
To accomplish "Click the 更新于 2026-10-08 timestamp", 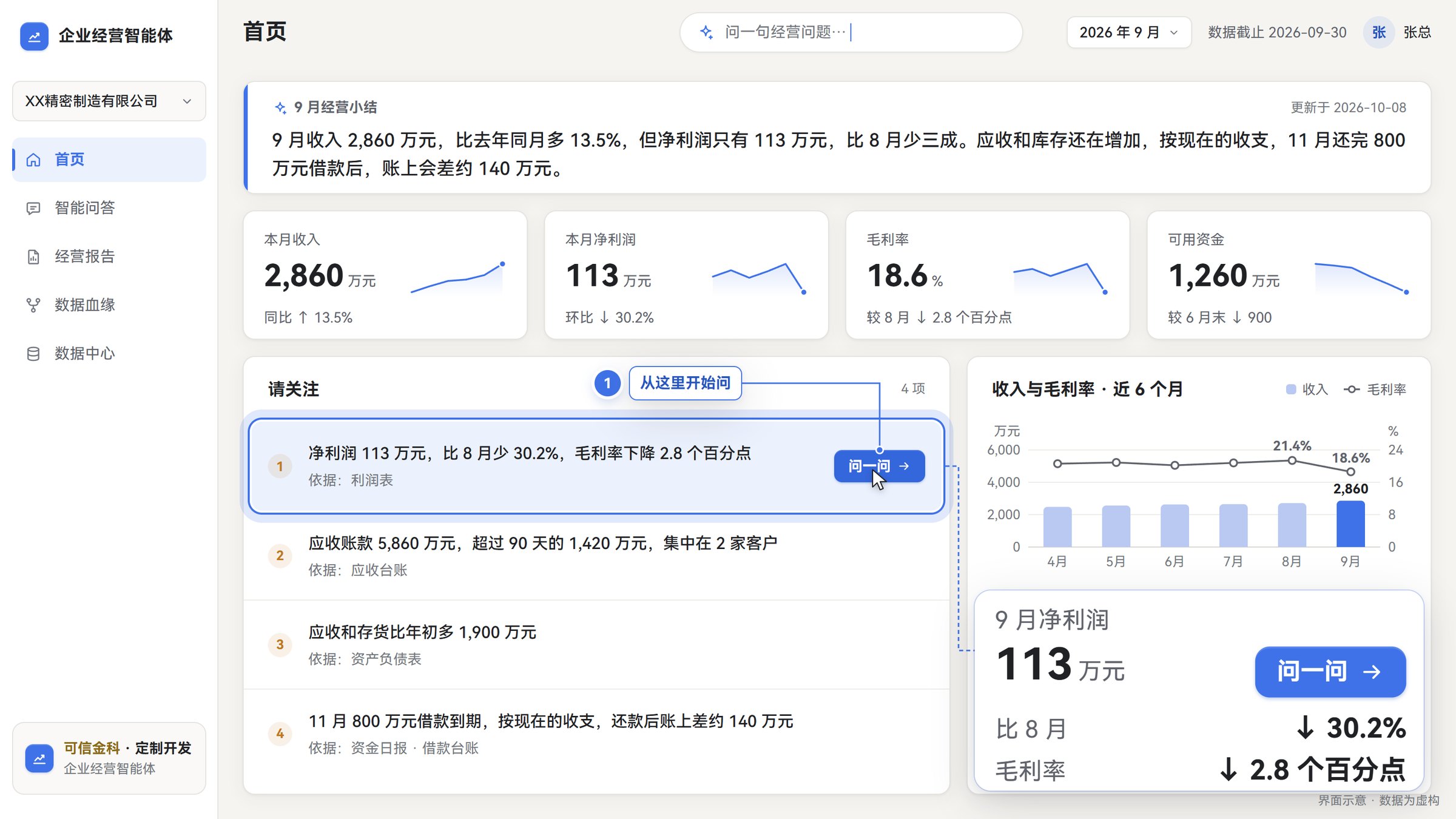I will [x=1348, y=108].
